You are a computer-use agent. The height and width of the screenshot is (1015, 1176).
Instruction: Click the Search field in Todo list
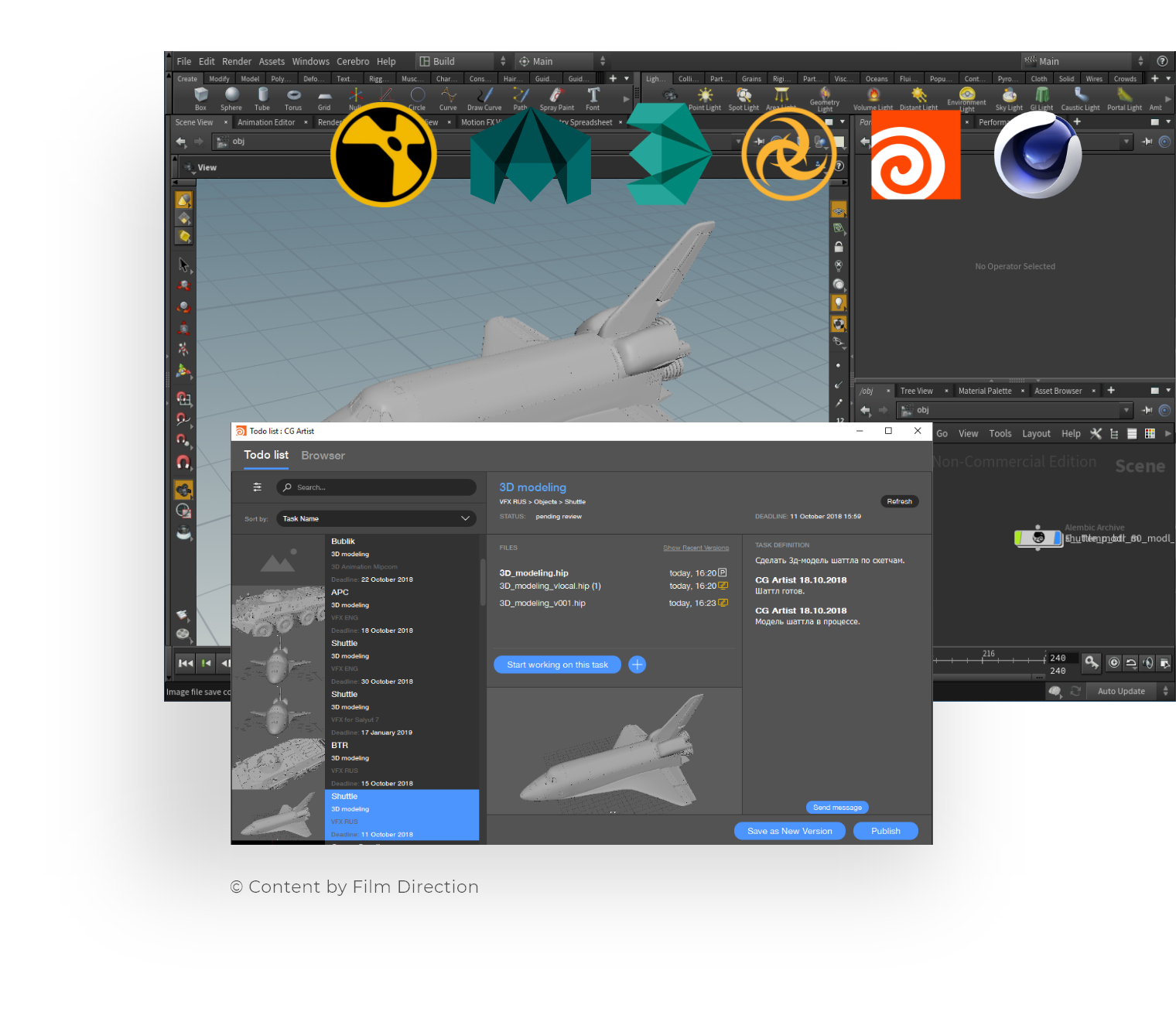(376, 487)
